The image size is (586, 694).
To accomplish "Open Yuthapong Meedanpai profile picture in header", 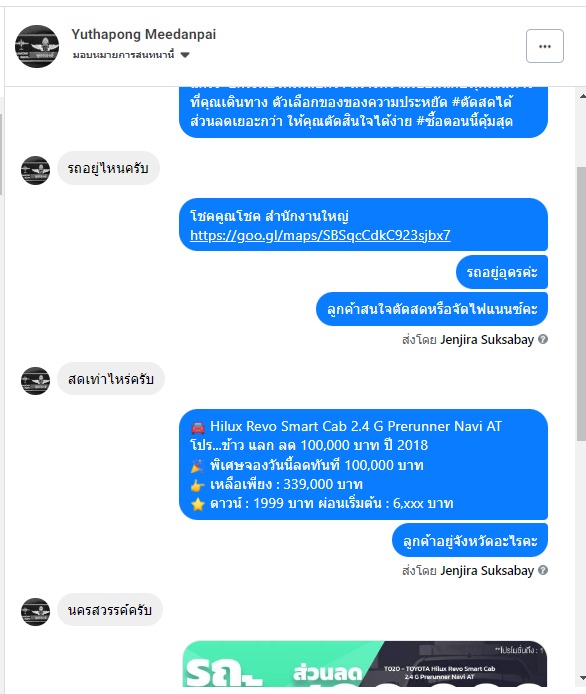I will tap(37, 46).
